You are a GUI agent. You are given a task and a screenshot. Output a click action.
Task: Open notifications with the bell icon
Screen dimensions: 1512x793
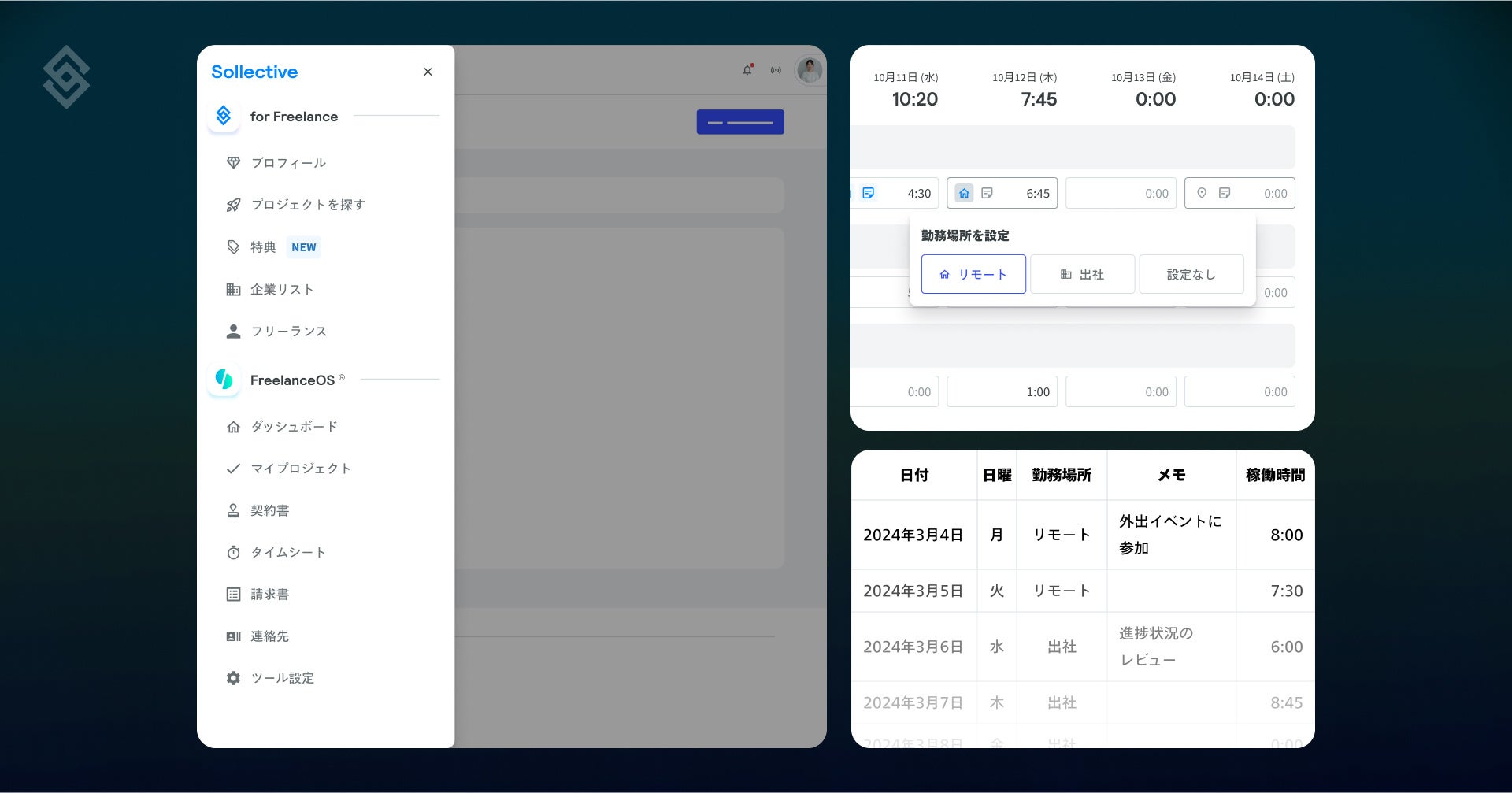click(x=748, y=70)
